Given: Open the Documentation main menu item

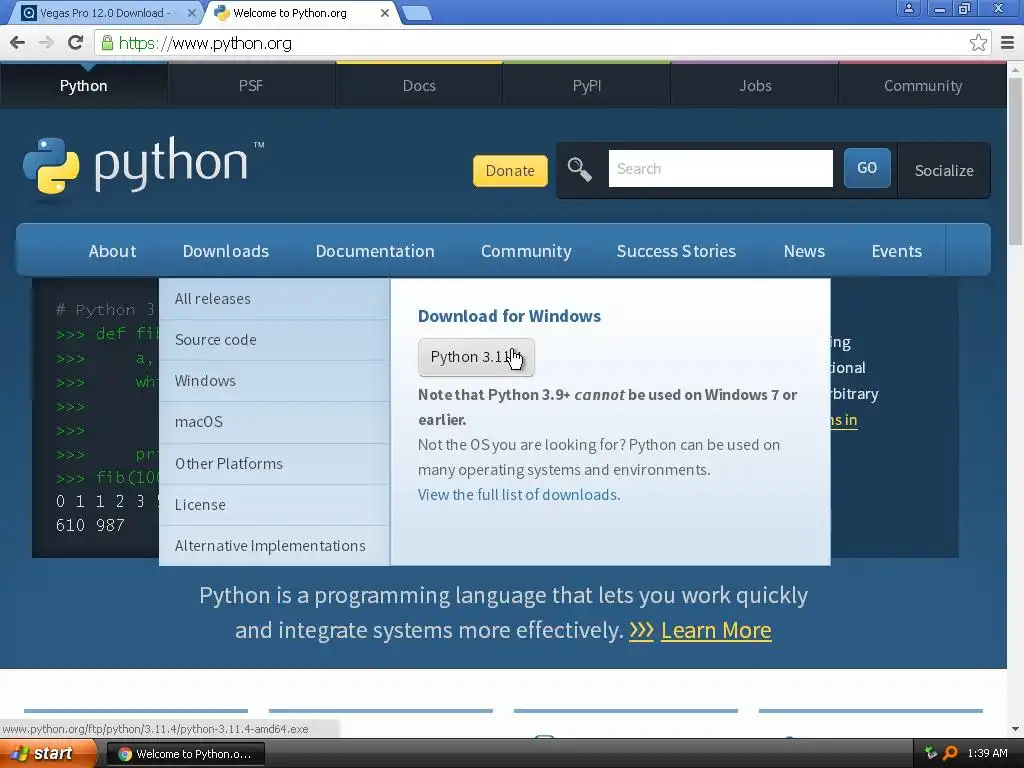Looking at the screenshot, I should (375, 251).
